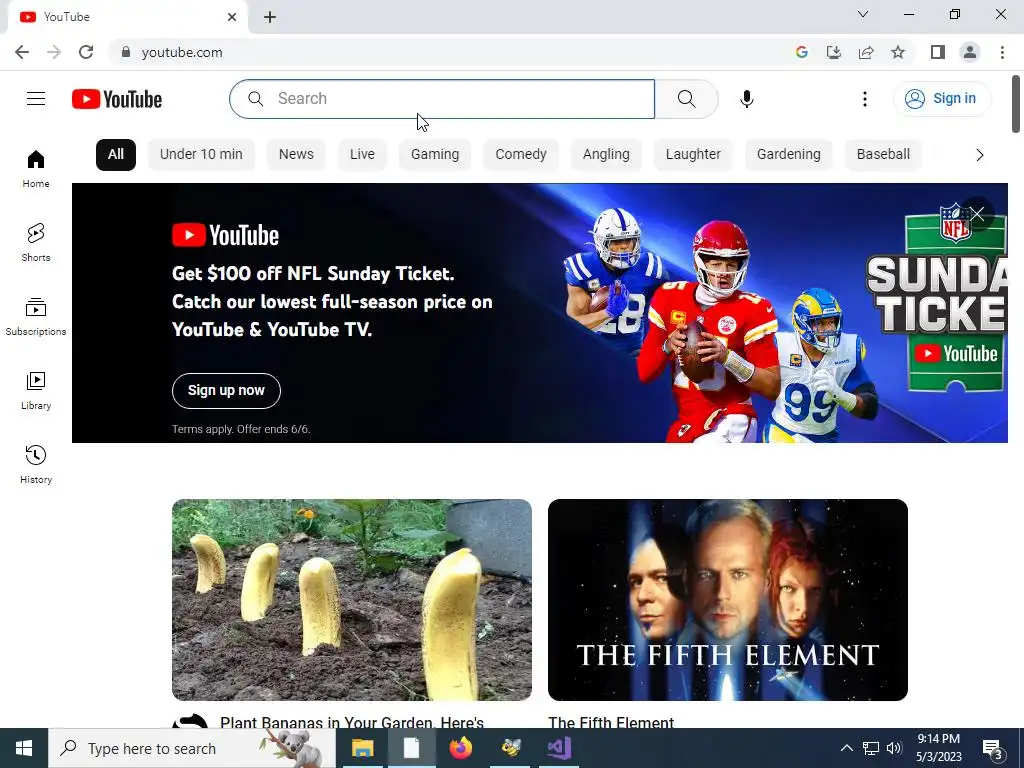
Task: Click the YouTube logo on NFL banner
Action: point(225,235)
